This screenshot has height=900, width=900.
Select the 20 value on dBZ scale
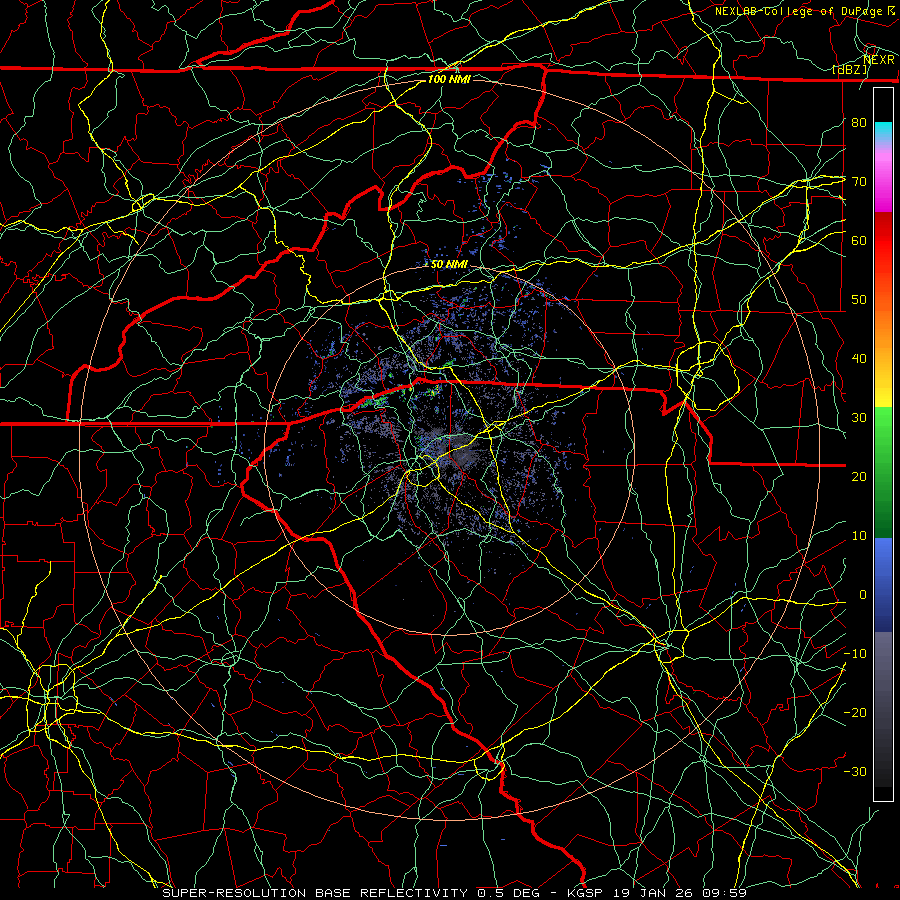pyautogui.click(x=859, y=476)
